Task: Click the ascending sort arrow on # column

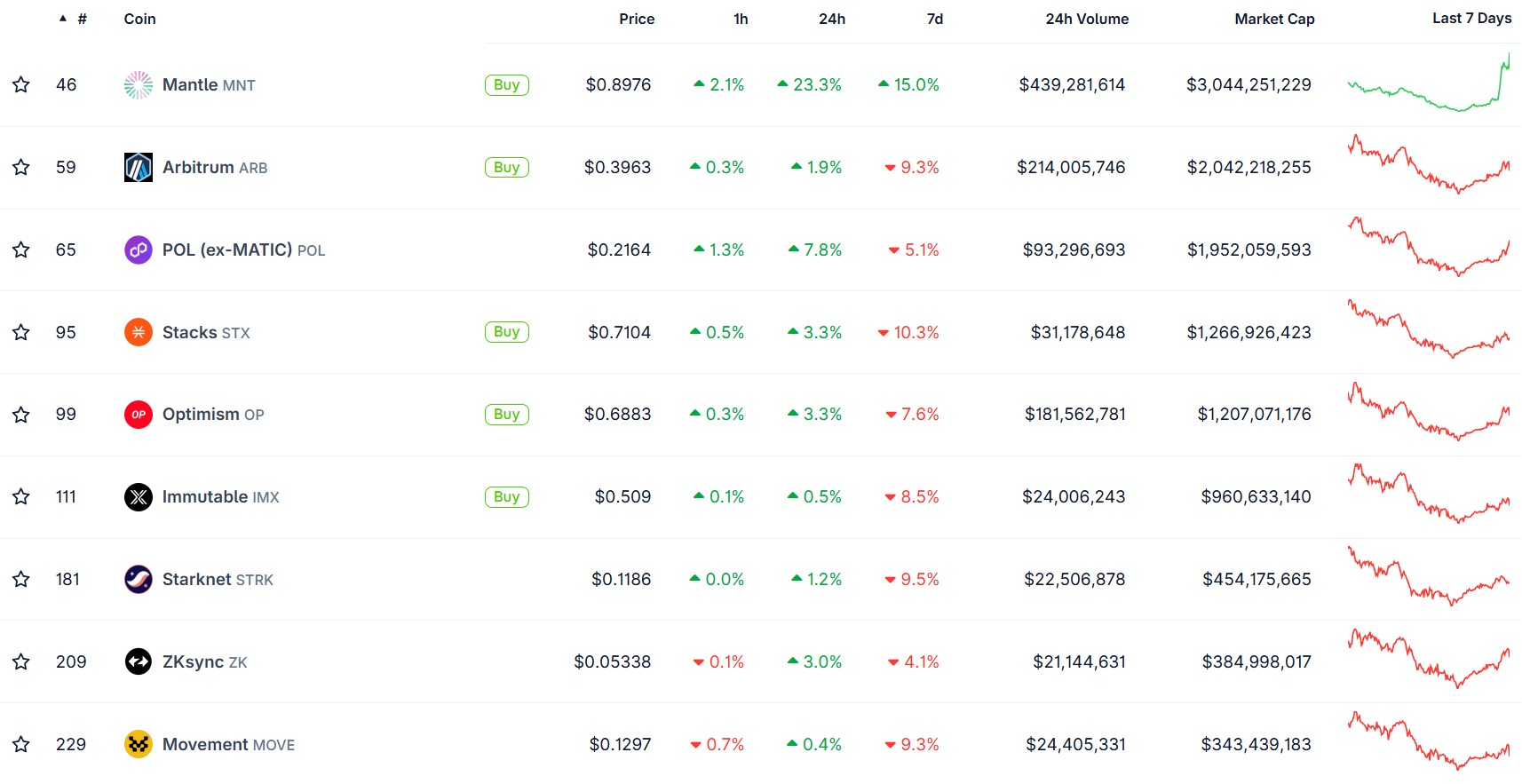Action: point(61,16)
